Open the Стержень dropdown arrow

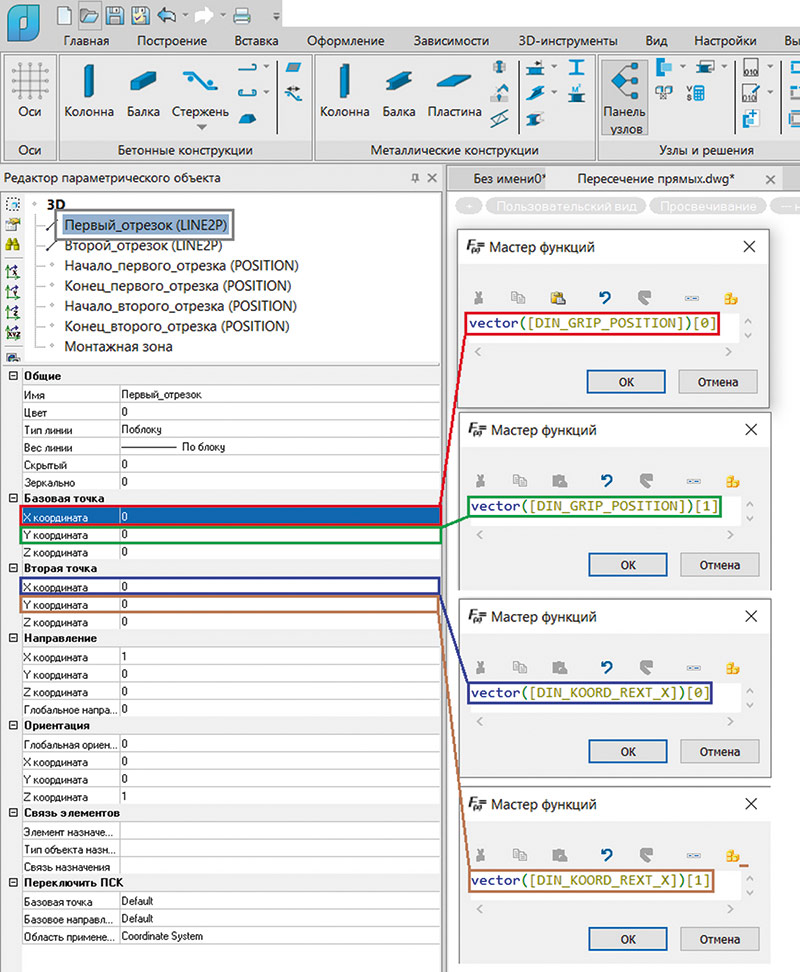200,128
